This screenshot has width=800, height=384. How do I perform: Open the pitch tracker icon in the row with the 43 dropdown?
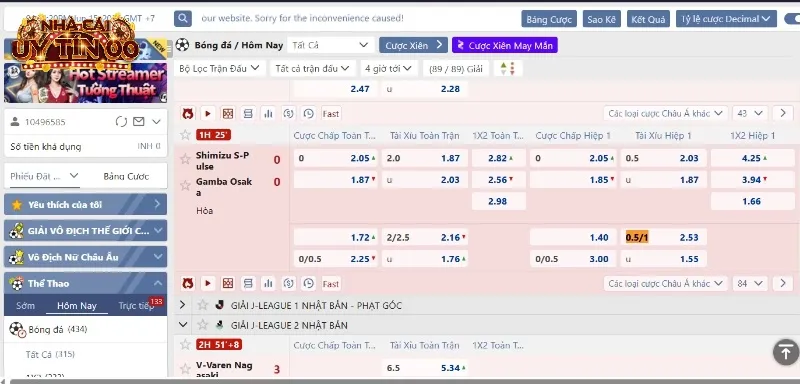click(x=228, y=113)
